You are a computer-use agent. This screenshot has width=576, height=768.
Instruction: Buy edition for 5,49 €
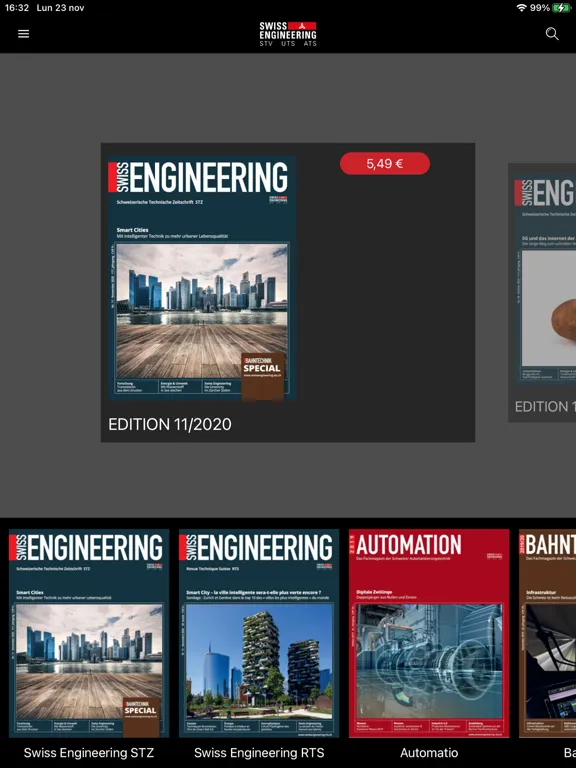[384, 164]
